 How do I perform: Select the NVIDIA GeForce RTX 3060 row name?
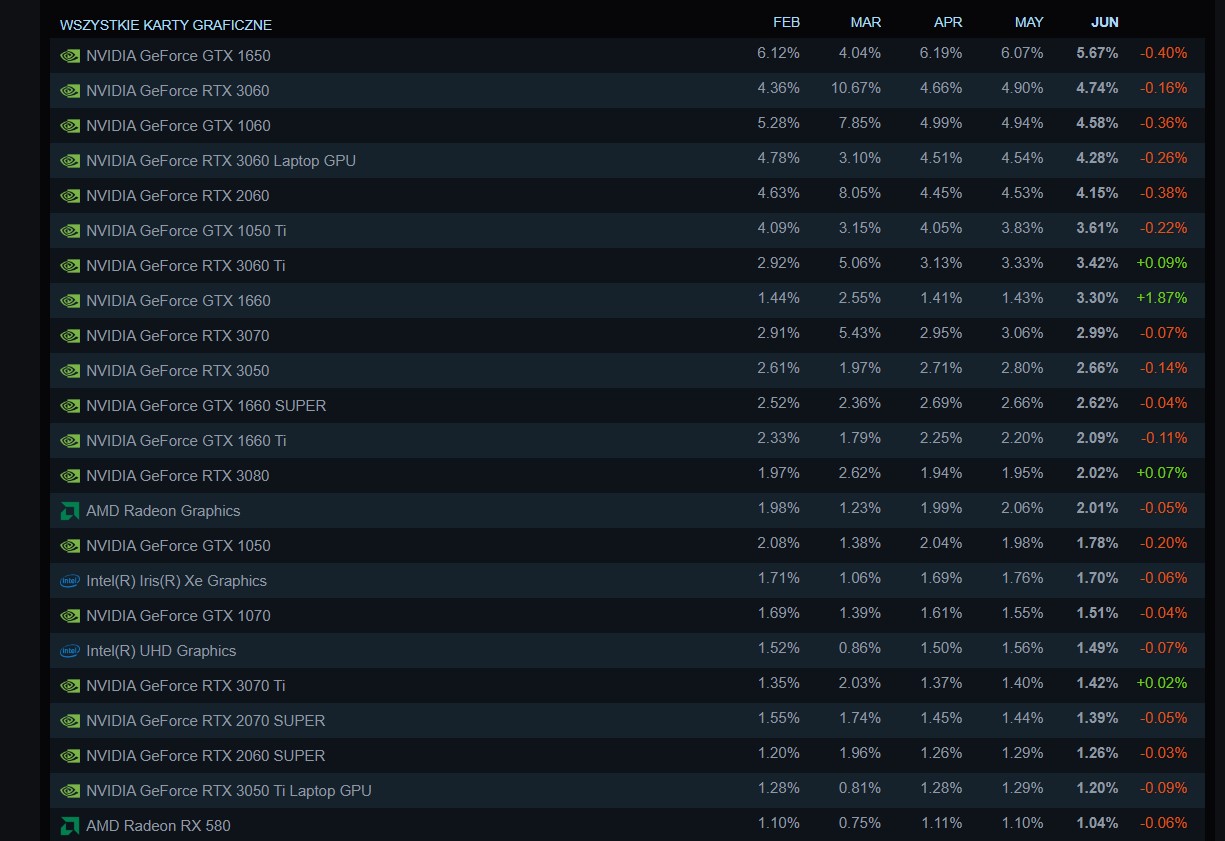[x=178, y=91]
